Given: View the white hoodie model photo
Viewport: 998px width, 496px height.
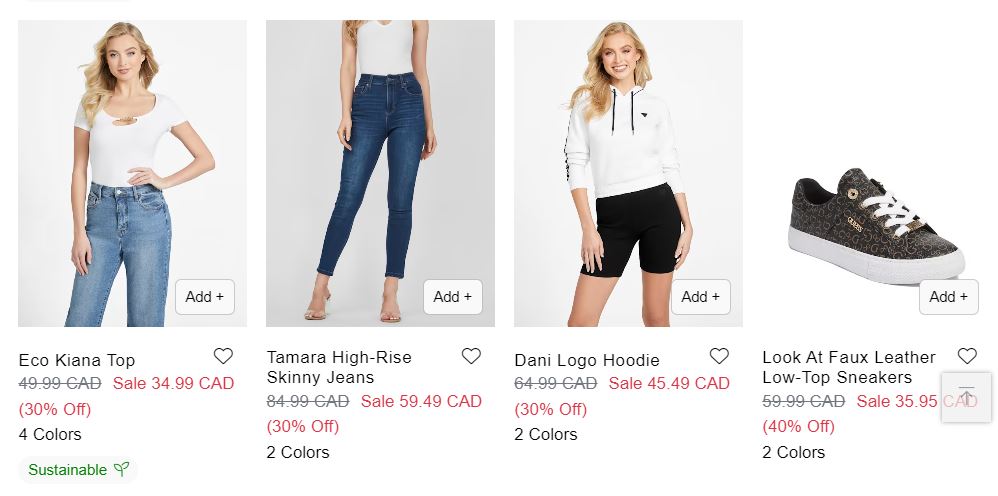Looking at the screenshot, I should pyautogui.click(x=628, y=173).
